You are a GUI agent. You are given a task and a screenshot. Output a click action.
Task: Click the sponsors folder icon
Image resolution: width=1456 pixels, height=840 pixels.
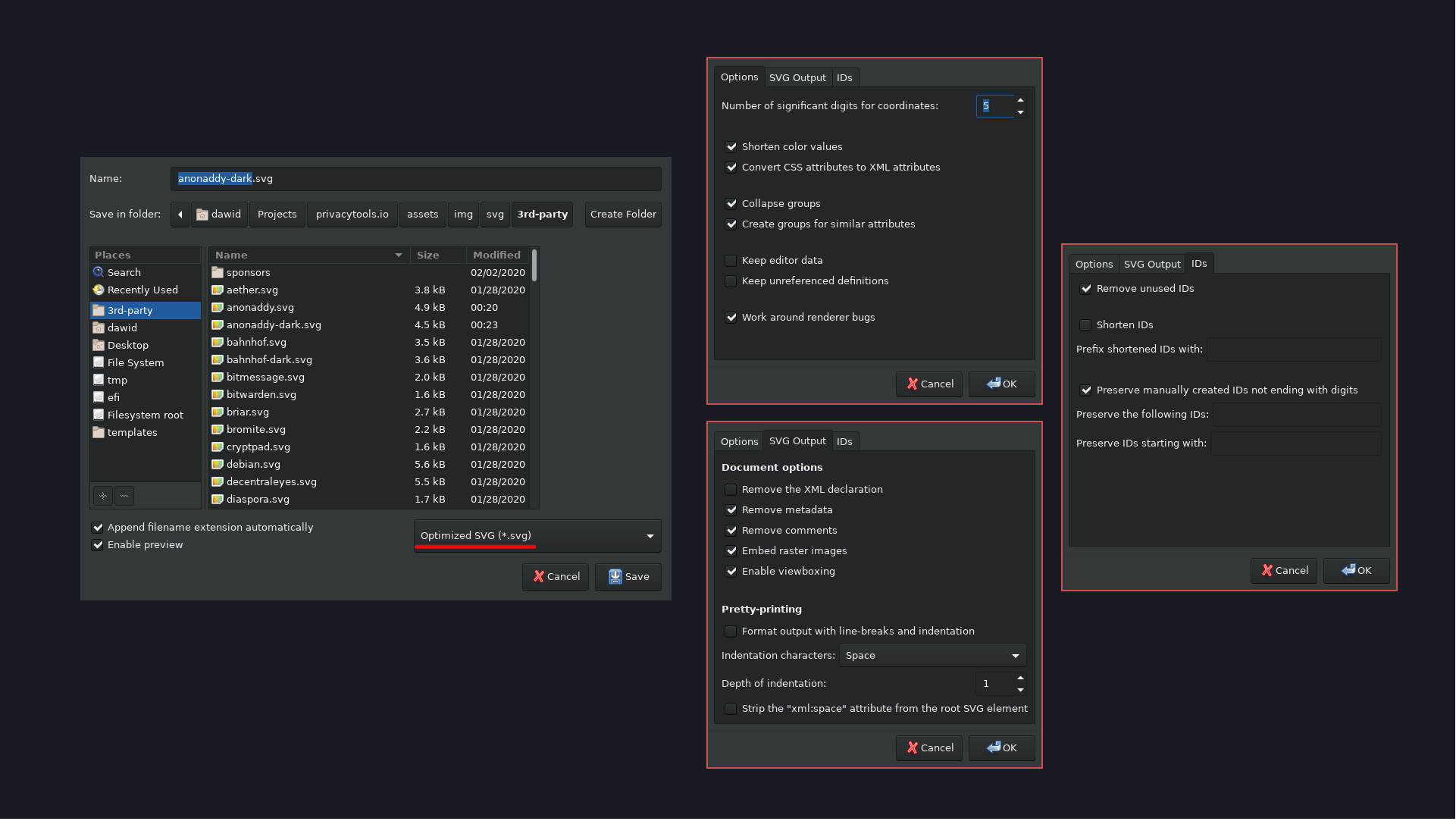coord(218,272)
